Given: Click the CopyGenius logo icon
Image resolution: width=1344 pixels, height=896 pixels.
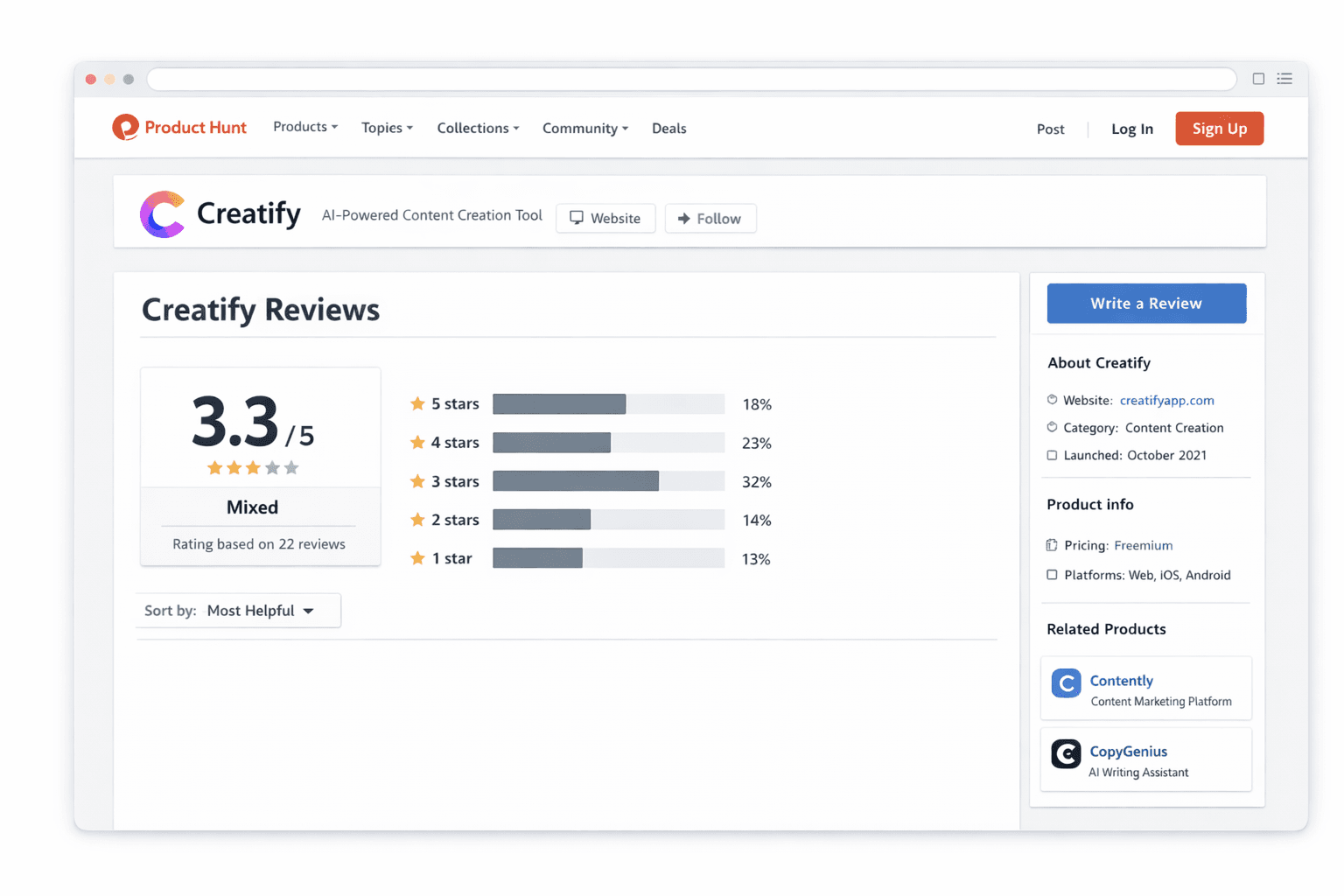Looking at the screenshot, I should [x=1066, y=754].
